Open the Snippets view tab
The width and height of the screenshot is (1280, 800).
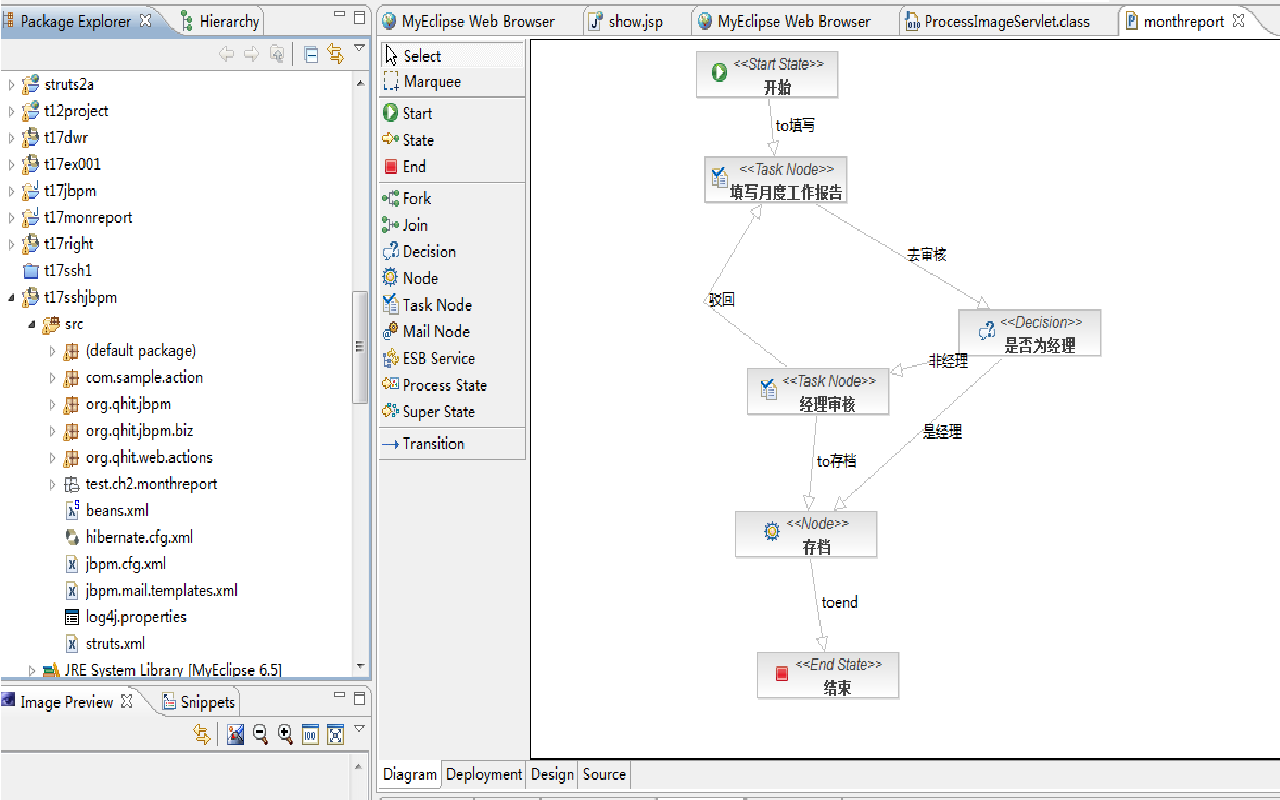click(198, 702)
